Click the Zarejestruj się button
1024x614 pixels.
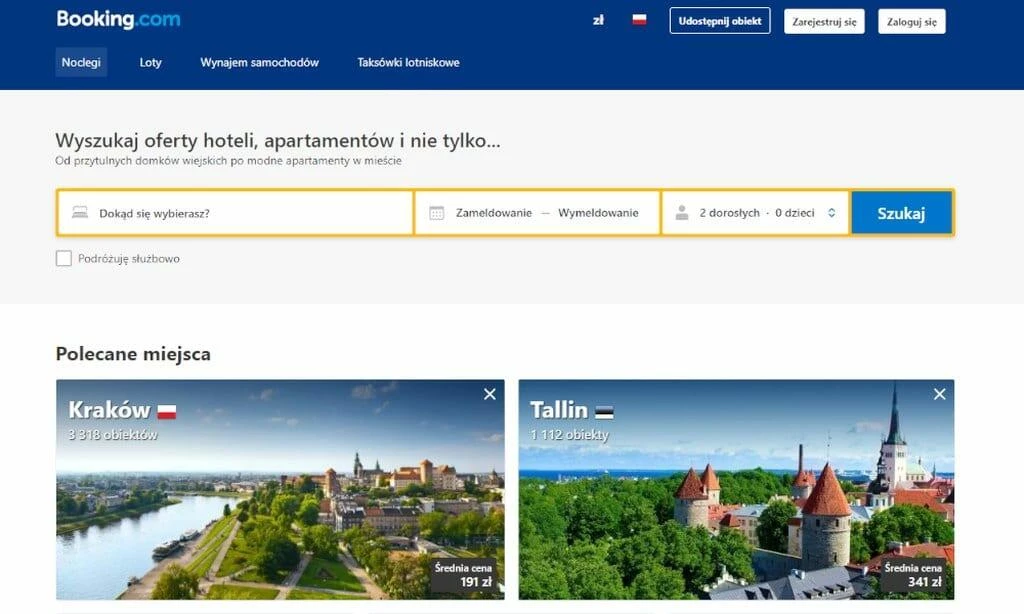pyautogui.click(x=824, y=22)
